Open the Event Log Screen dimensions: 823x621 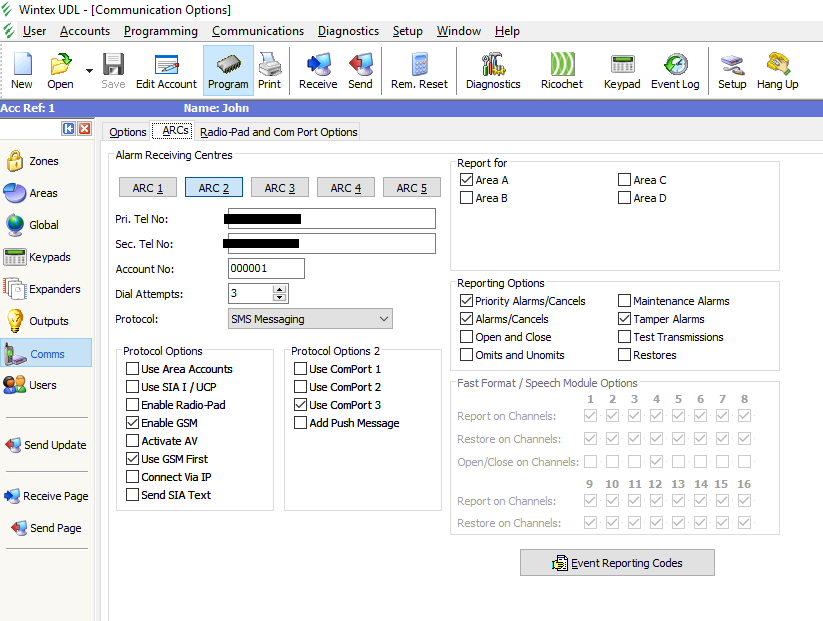coord(675,72)
